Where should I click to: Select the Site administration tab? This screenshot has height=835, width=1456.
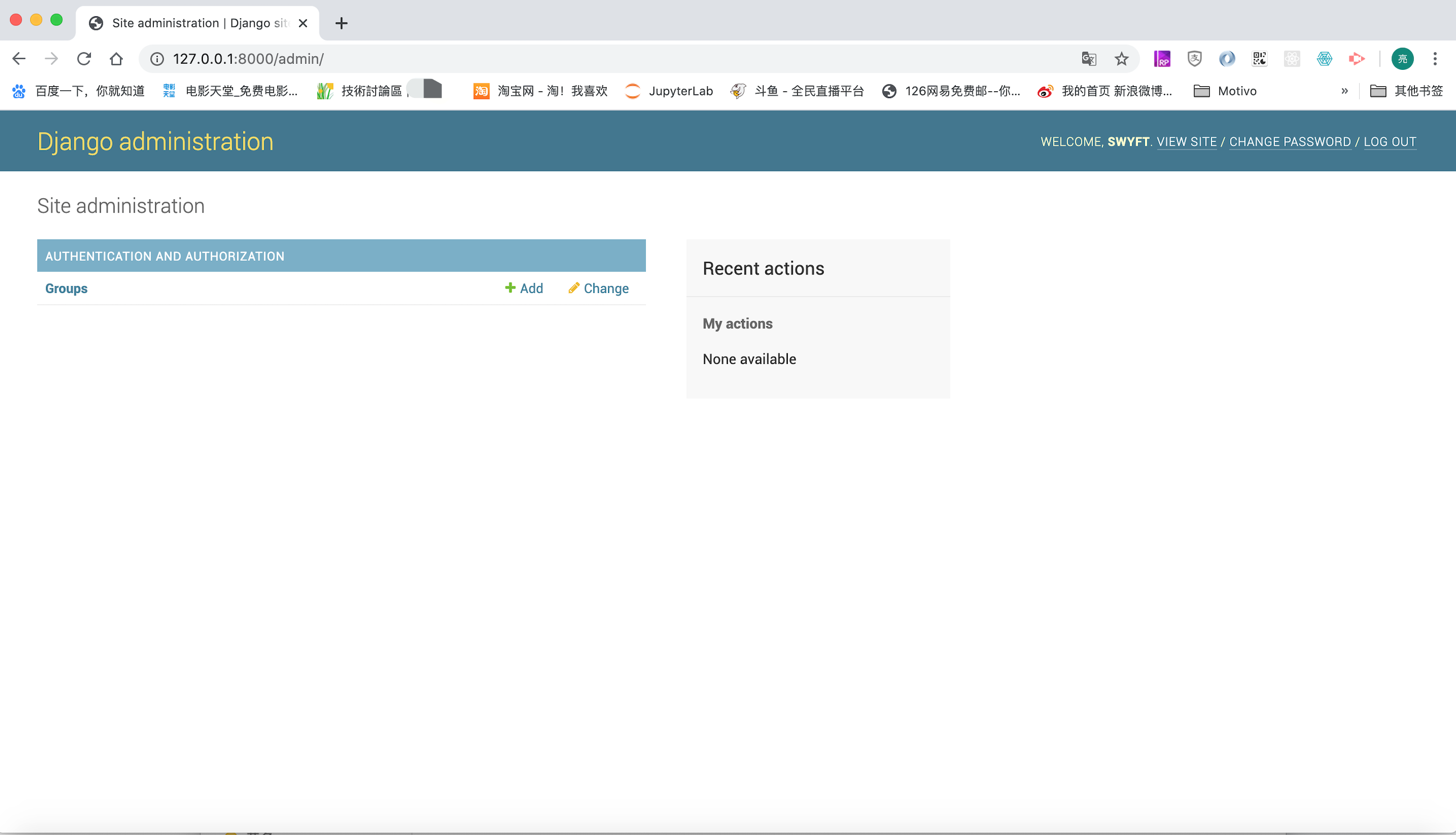[x=195, y=23]
